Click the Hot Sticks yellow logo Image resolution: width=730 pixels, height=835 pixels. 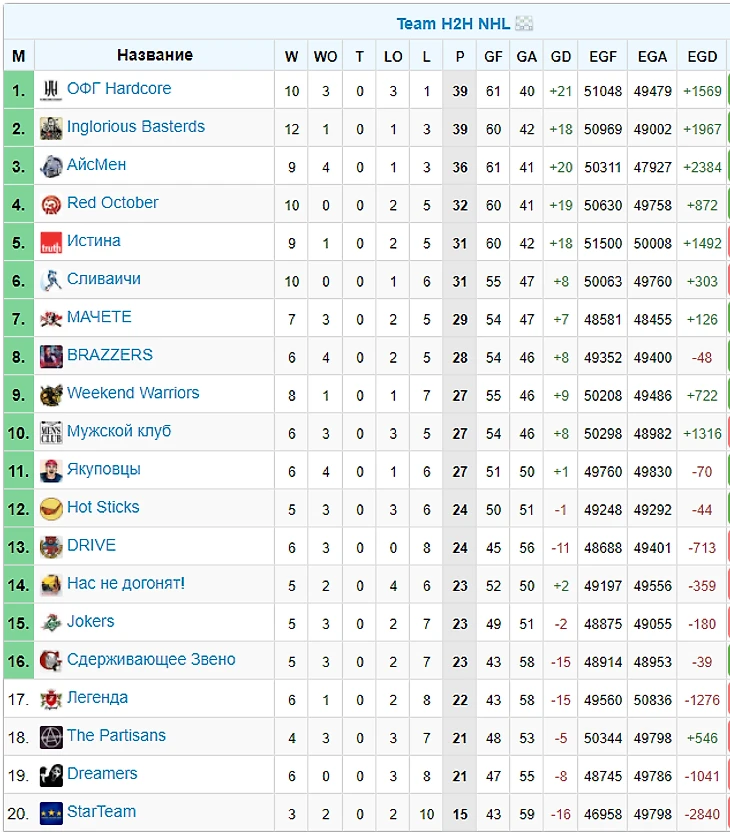click(x=51, y=509)
